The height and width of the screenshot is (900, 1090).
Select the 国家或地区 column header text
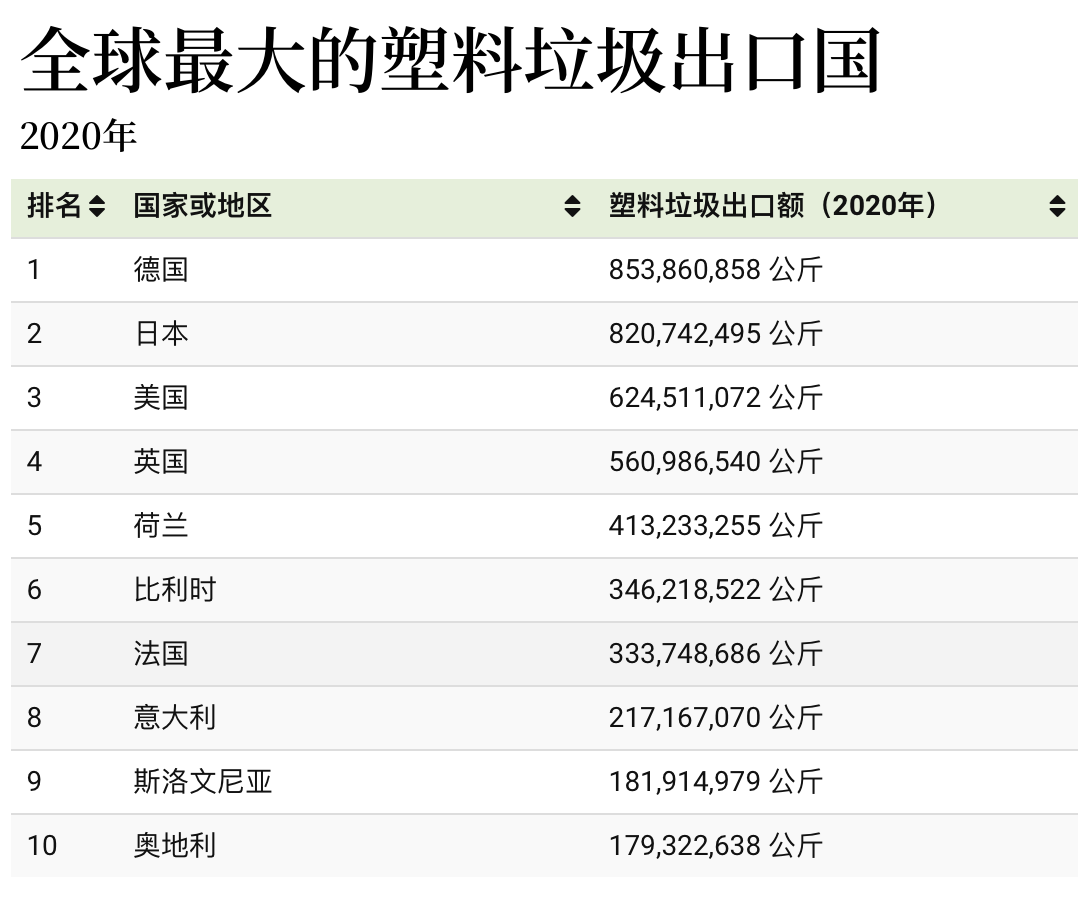pos(203,207)
